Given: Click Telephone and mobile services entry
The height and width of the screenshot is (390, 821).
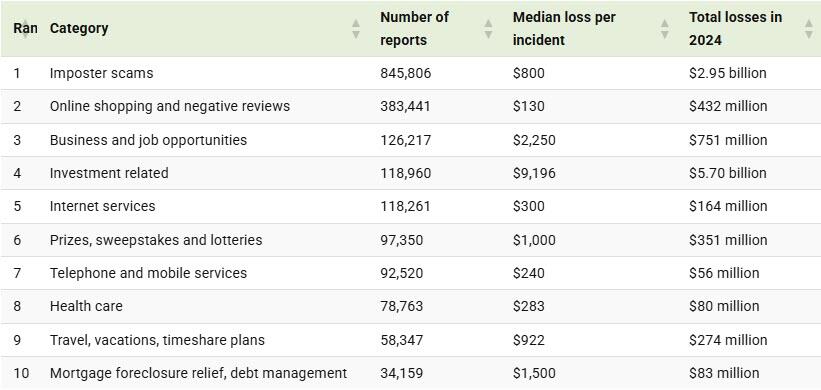Looking at the screenshot, I should pos(148,273).
